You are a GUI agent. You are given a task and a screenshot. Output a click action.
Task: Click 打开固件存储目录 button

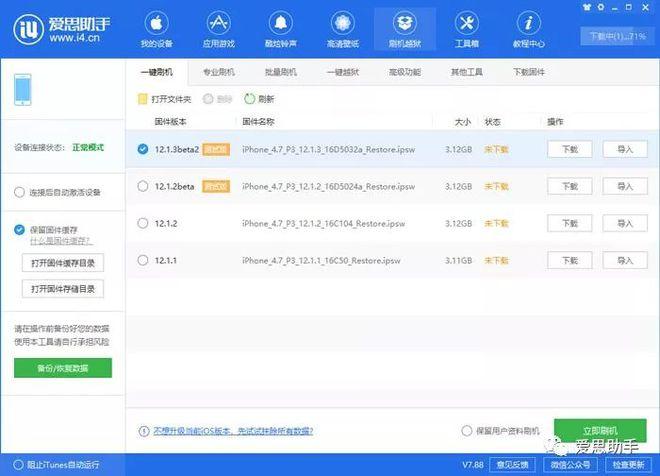point(63,289)
